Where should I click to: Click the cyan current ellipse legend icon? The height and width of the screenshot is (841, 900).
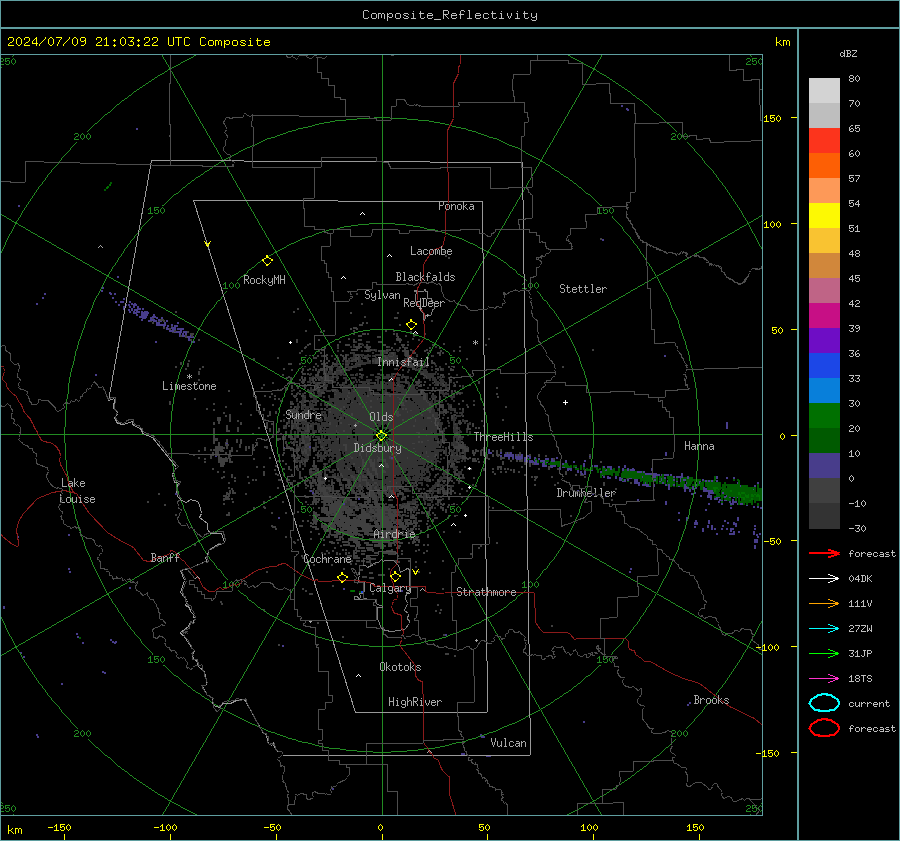point(824,703)
